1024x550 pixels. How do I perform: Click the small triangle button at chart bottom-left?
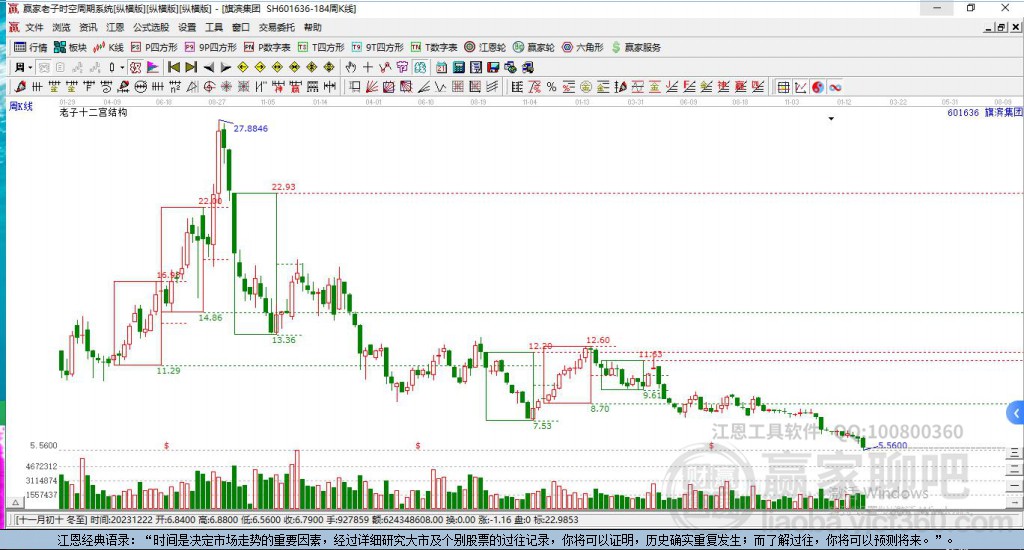point(15,502)
